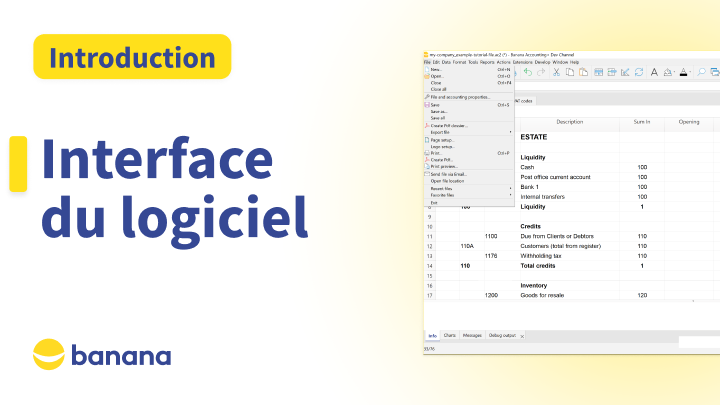Image resolution: width=720 pixels, height=405 pixels.
Task: Open the Data menu
Action: (x=446, y=62)
